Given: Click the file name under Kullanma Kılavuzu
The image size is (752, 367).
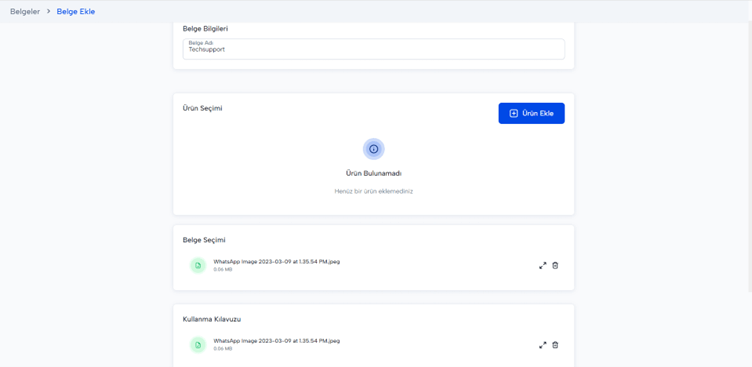Looking at the screenshot, I should click(277, 341).
